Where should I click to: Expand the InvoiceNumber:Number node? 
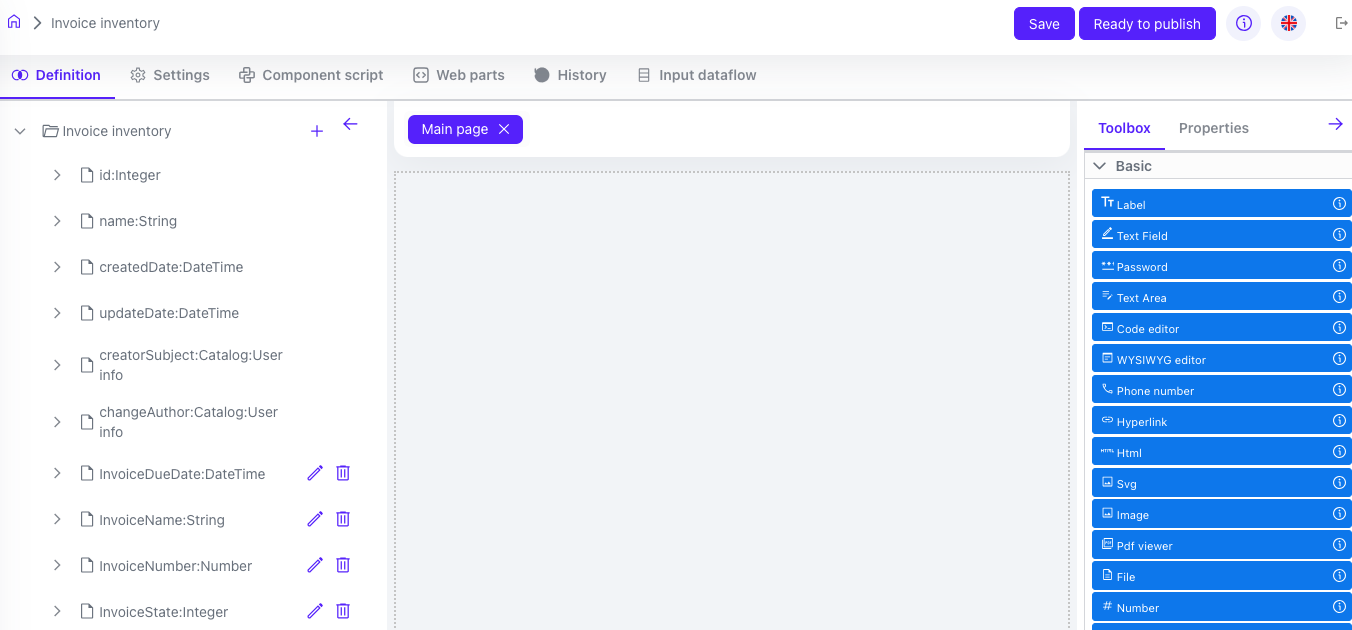[58, 565]
